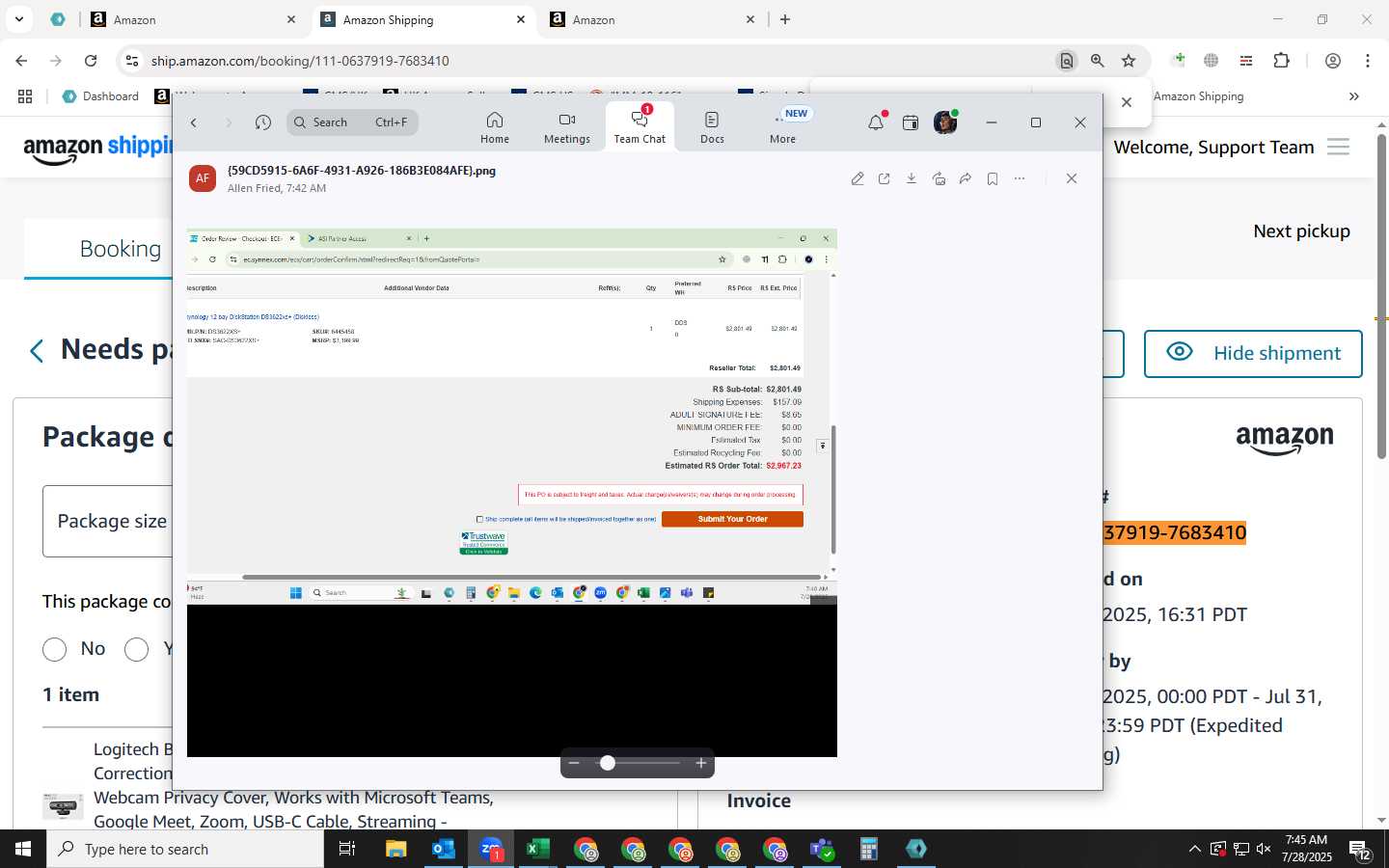This screenshot has width=1389, height=868.
Task: Open the Zoom Docs tab
Action: coord(712,127)
